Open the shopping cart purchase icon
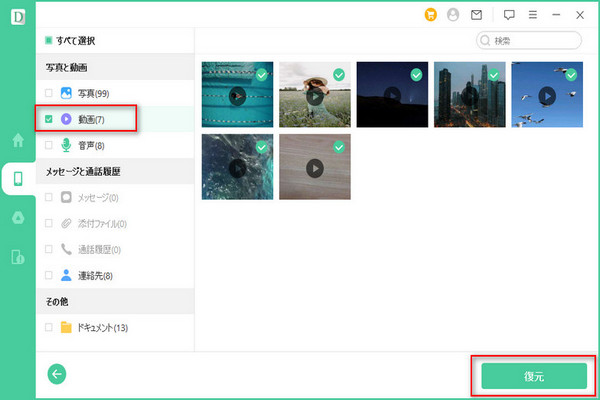600x400 pixels. coord(431,15)
